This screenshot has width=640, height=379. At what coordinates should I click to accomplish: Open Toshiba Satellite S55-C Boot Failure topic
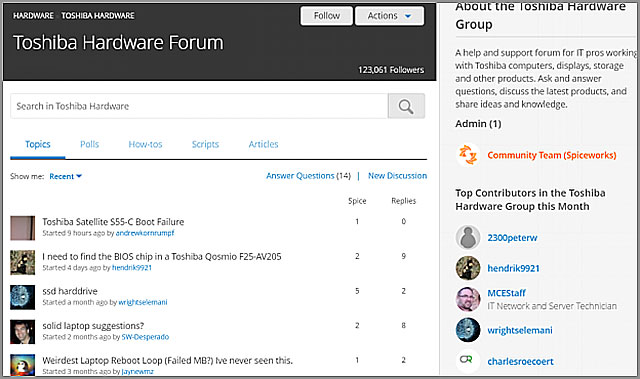[113, 222]
